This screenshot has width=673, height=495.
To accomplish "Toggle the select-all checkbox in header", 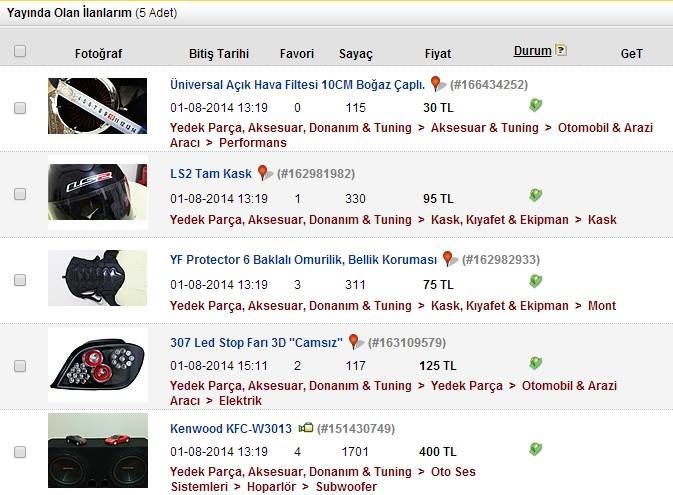I will point(20,51).
